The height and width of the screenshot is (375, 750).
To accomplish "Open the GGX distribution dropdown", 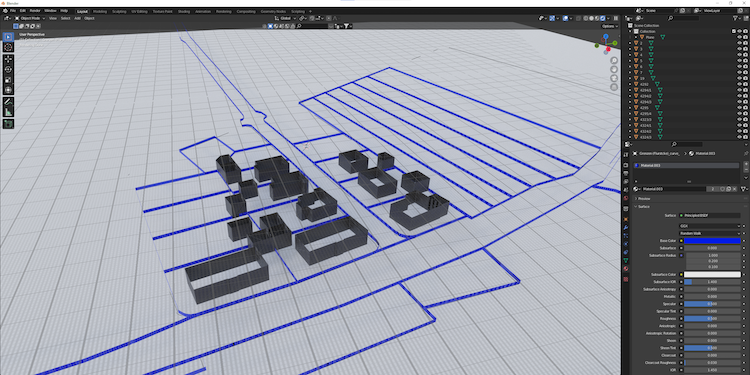I will pos(710,226).
